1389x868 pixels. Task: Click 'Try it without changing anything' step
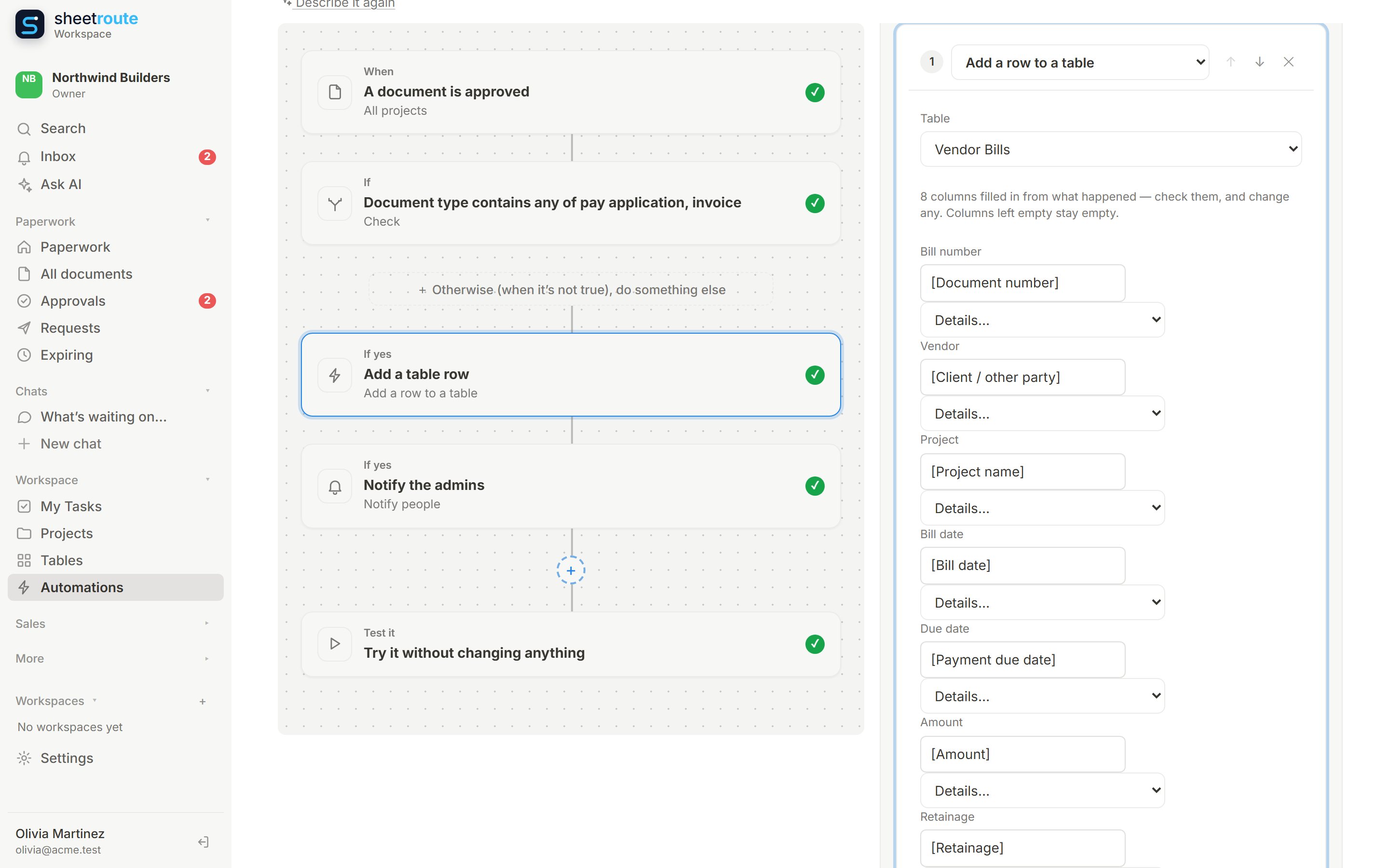[571, 644]
